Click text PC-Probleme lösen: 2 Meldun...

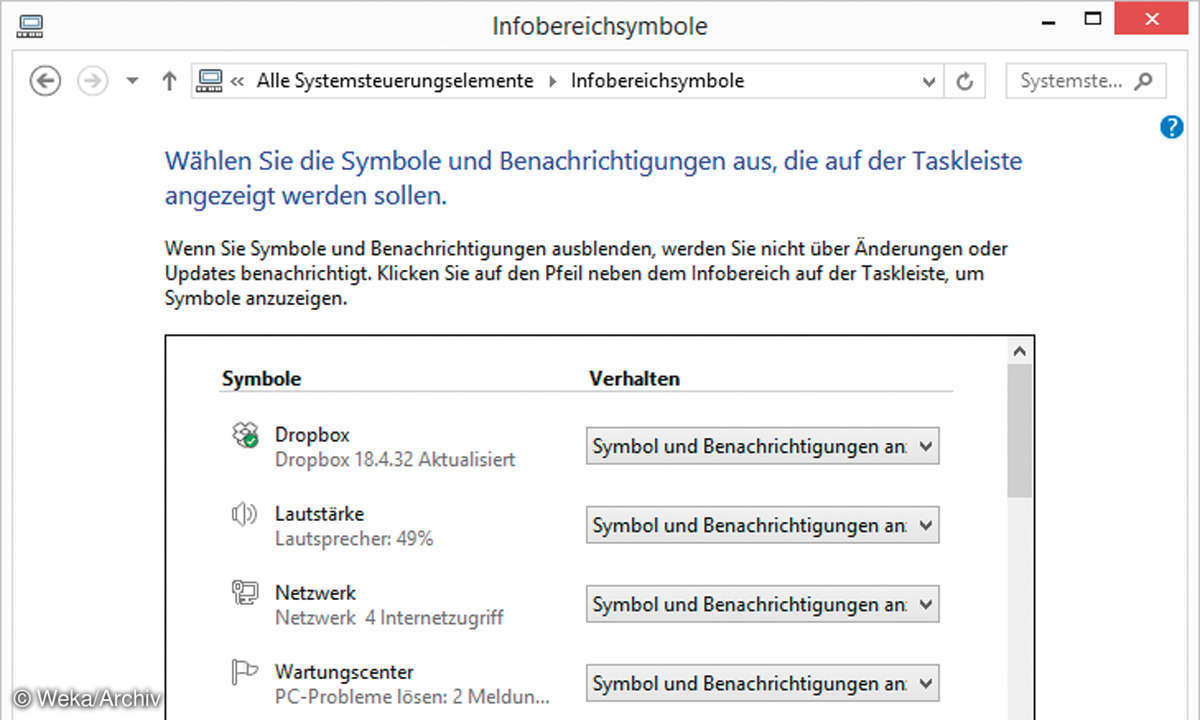[412, 697]
